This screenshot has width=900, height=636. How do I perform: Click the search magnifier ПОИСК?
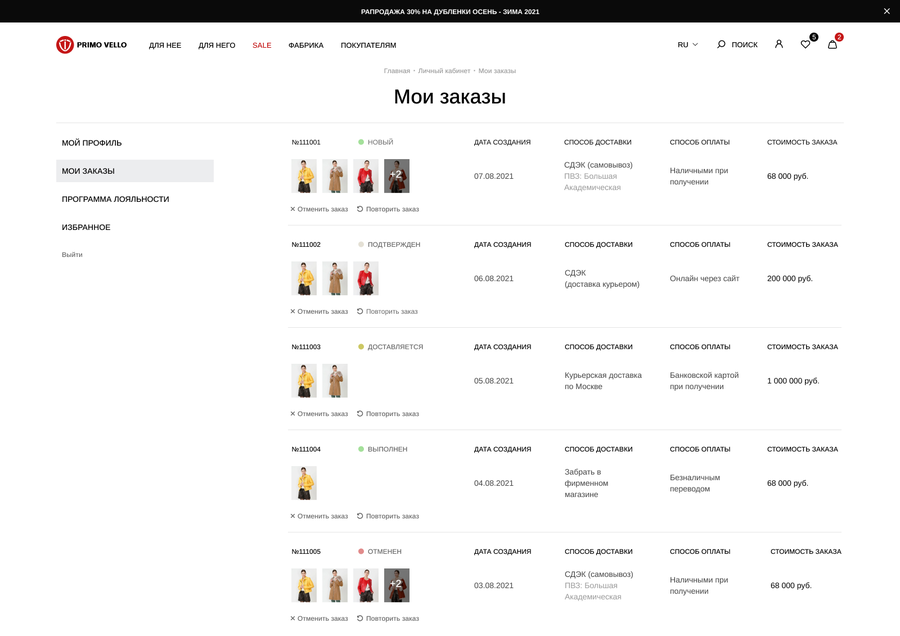tap(737, 44)
